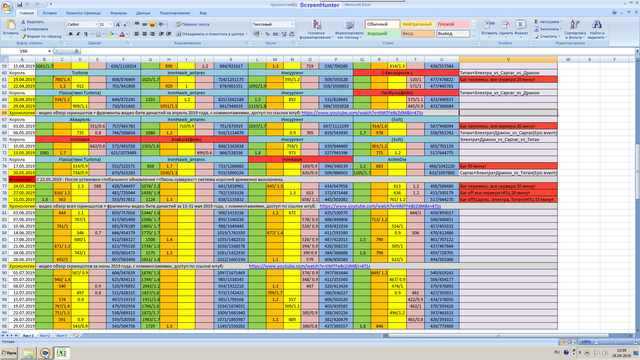The image size is (640, 360).
Task: Expand the Name Box dropdown arrow
Action: (49, 51)
